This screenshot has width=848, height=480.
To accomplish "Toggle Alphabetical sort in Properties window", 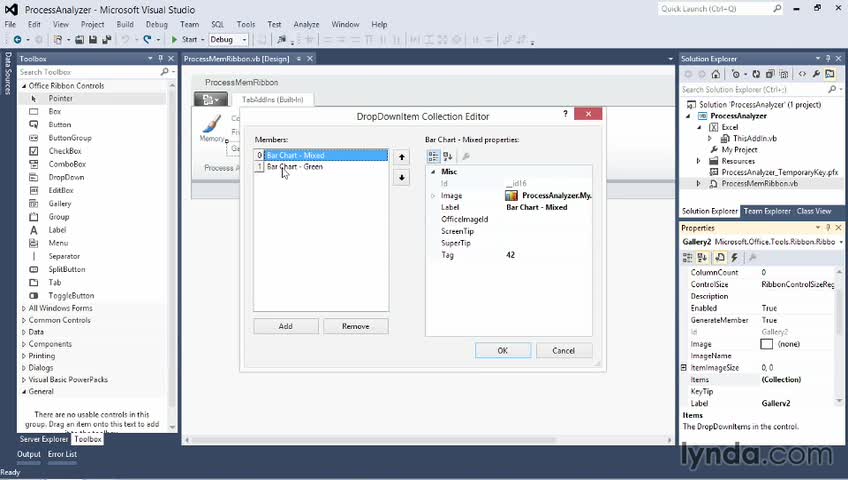I will (x=703, y=258).
